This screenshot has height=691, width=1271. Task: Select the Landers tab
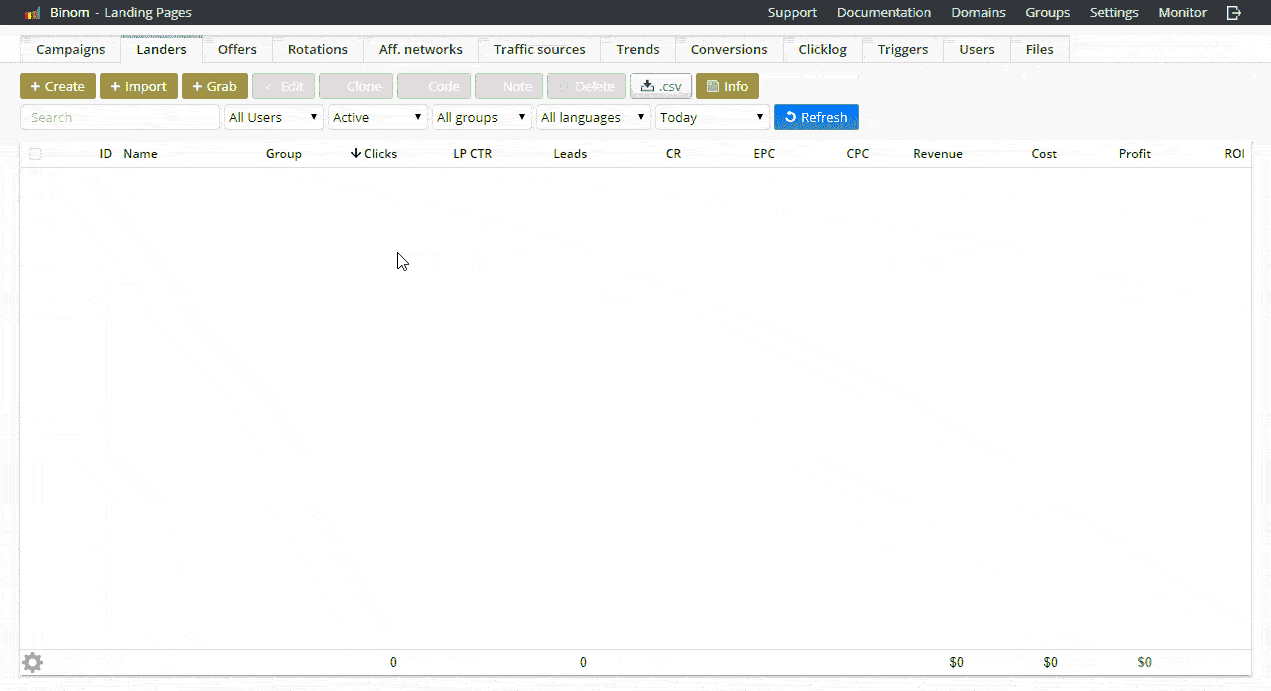162,49
